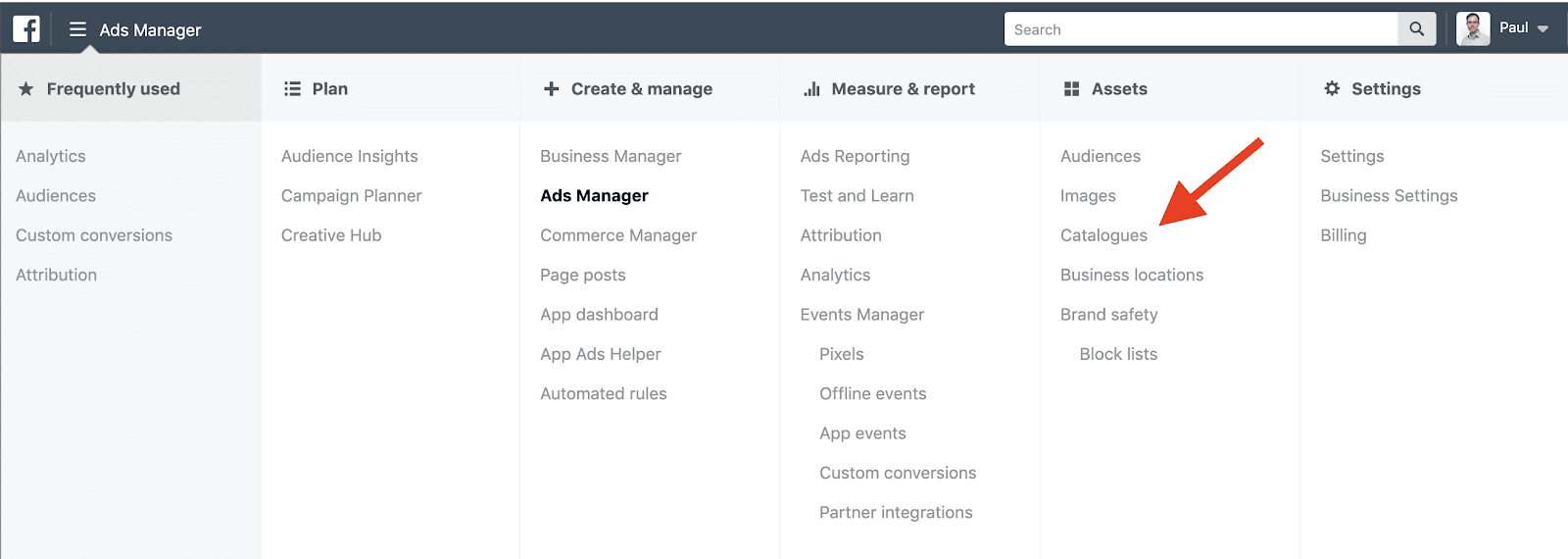Click the Facebook logo icon
1568x559 pixels.
[x=26, y=29]
